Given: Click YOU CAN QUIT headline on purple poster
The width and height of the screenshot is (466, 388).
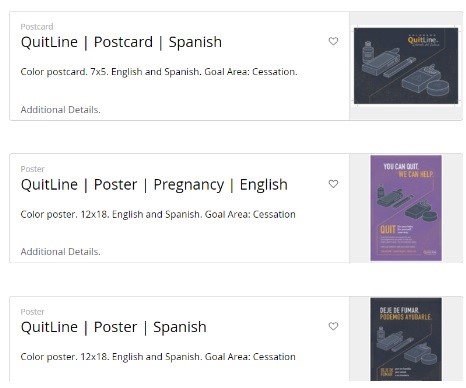Looking at the screenshot, I should point(401,166).
